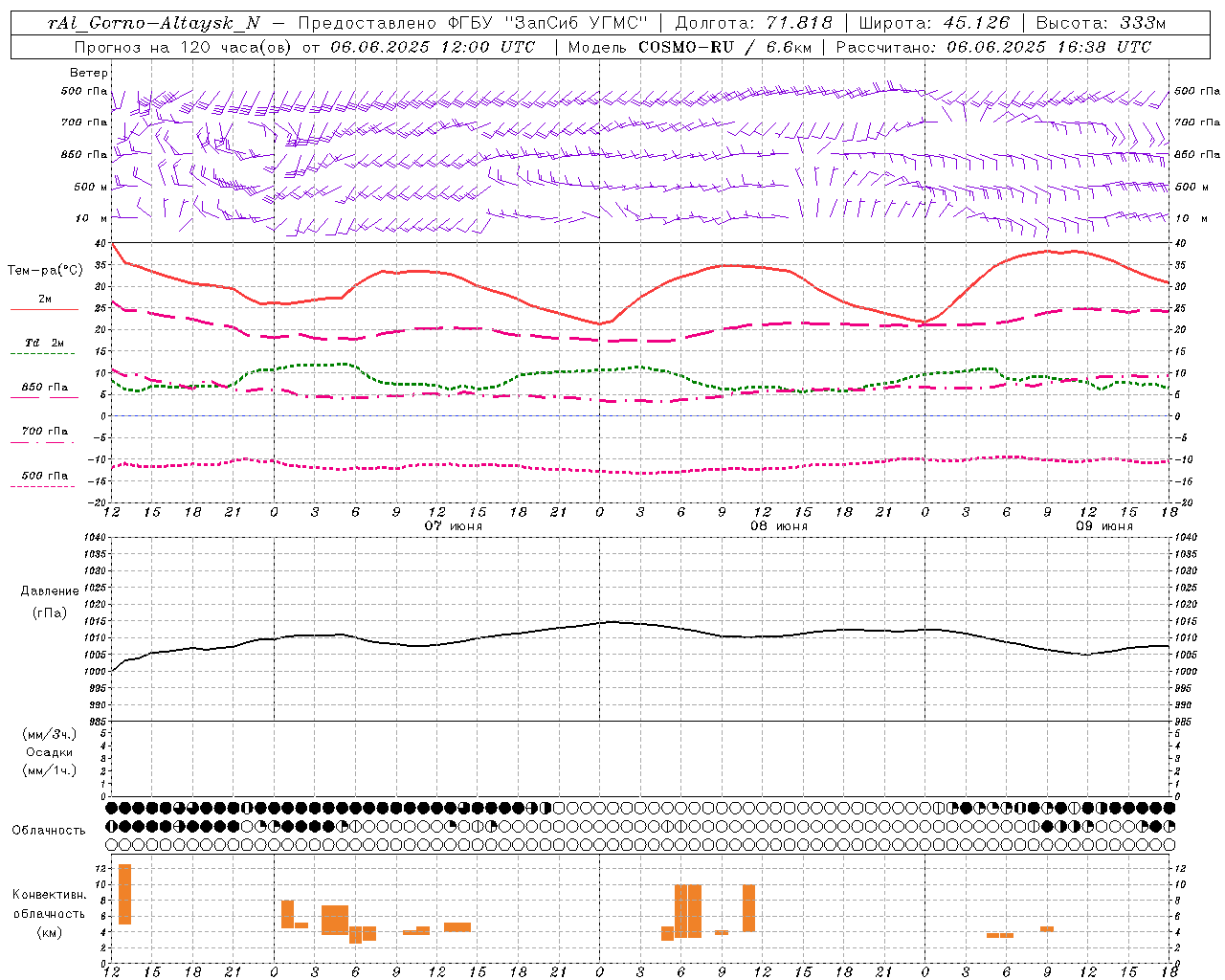Click the 09 июня date label
Screen dimensions: 1225x980
tap(1104, 526)
